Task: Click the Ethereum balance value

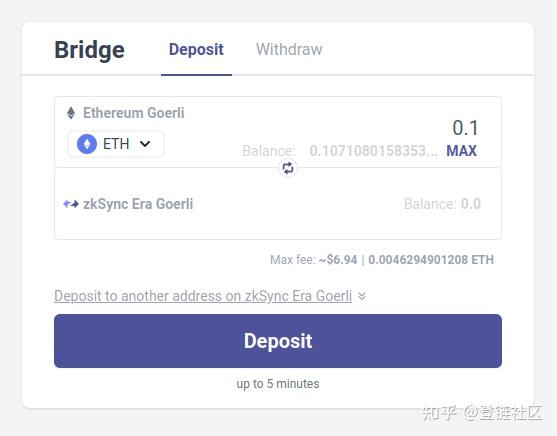Action: (x=373, y=151)
